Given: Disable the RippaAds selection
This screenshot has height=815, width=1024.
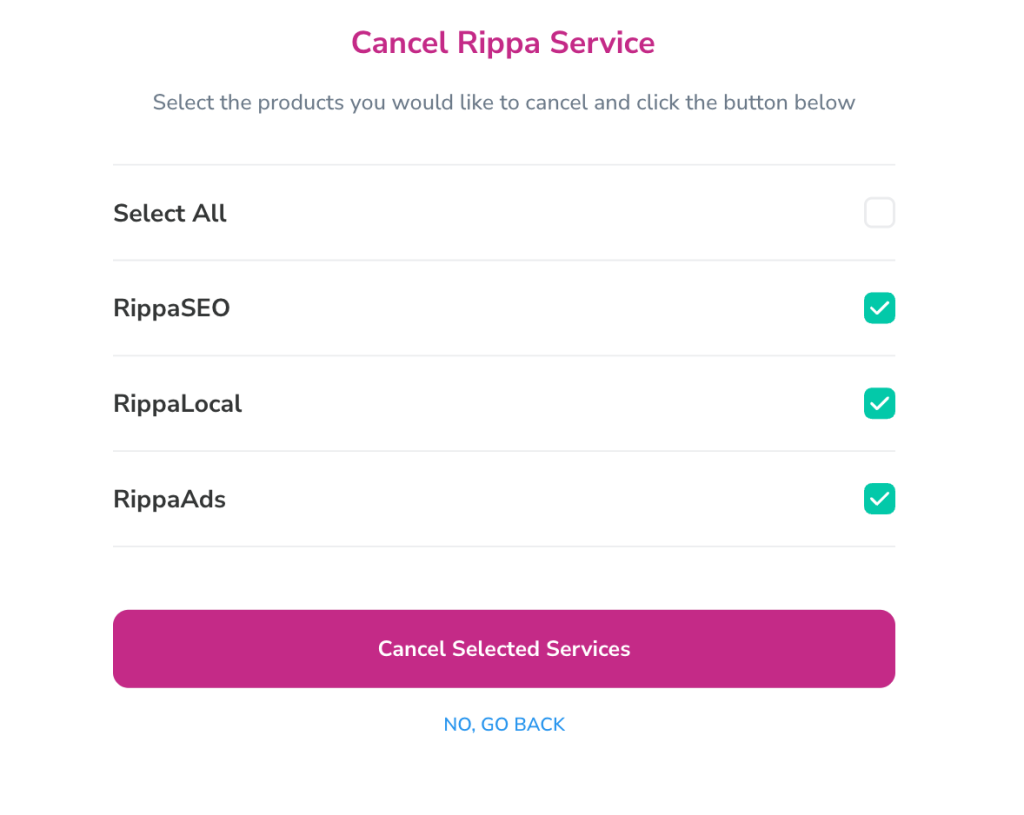Looking at the screenshot, I should click(879, 498).
